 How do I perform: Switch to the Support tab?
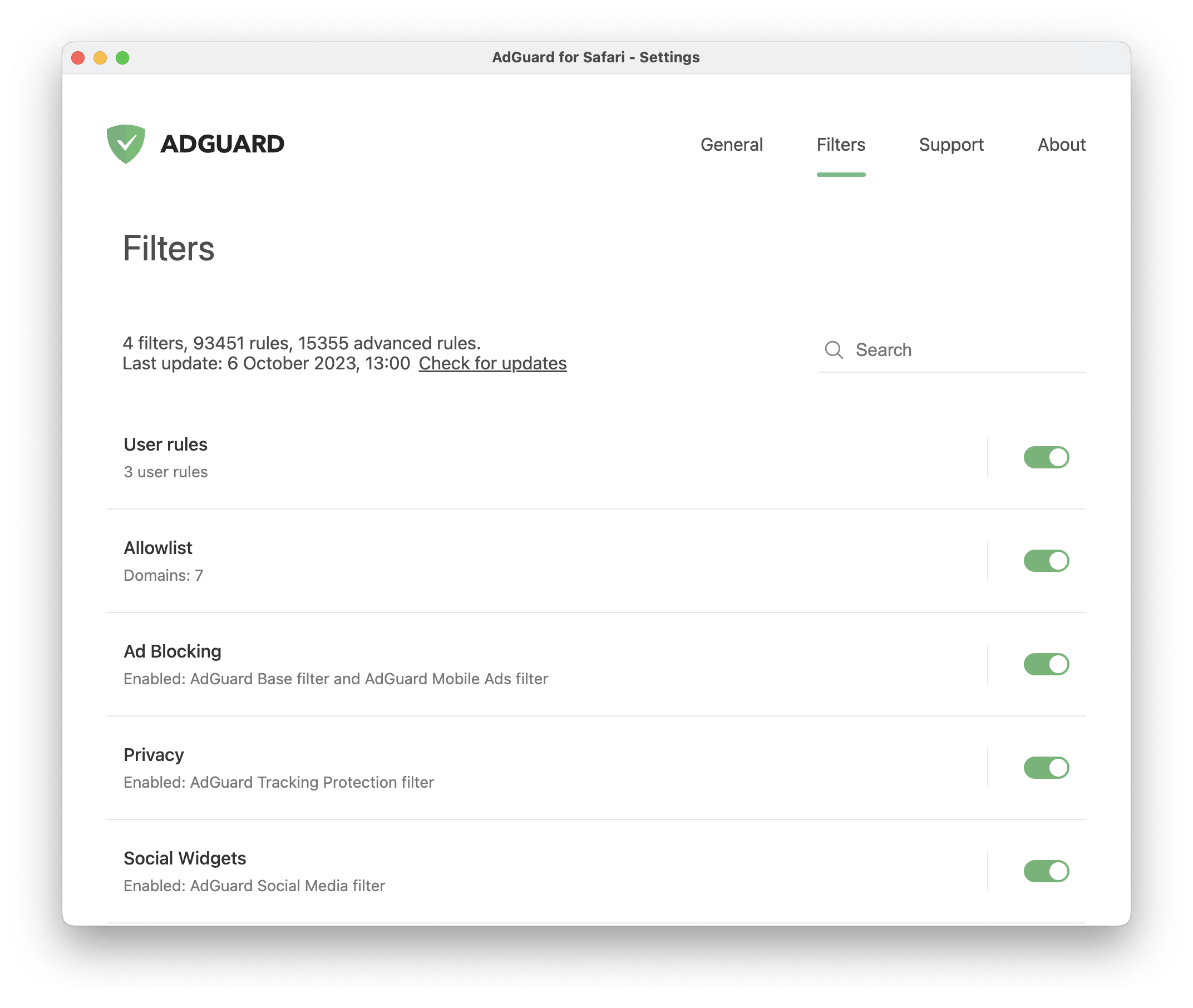951,144
